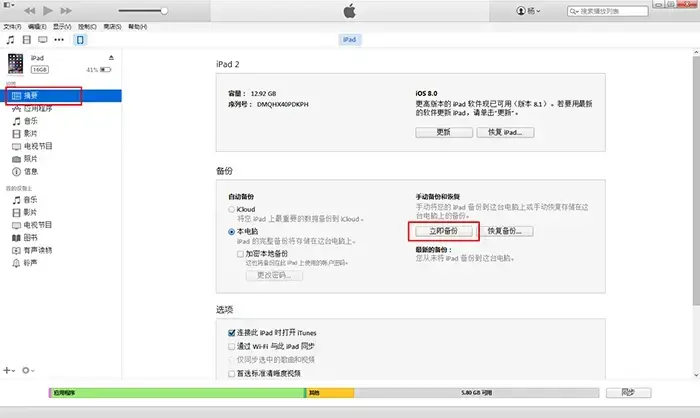Click the 恢复 iPad... button
This screenshot has height=418, width=700.
[505, 132]
